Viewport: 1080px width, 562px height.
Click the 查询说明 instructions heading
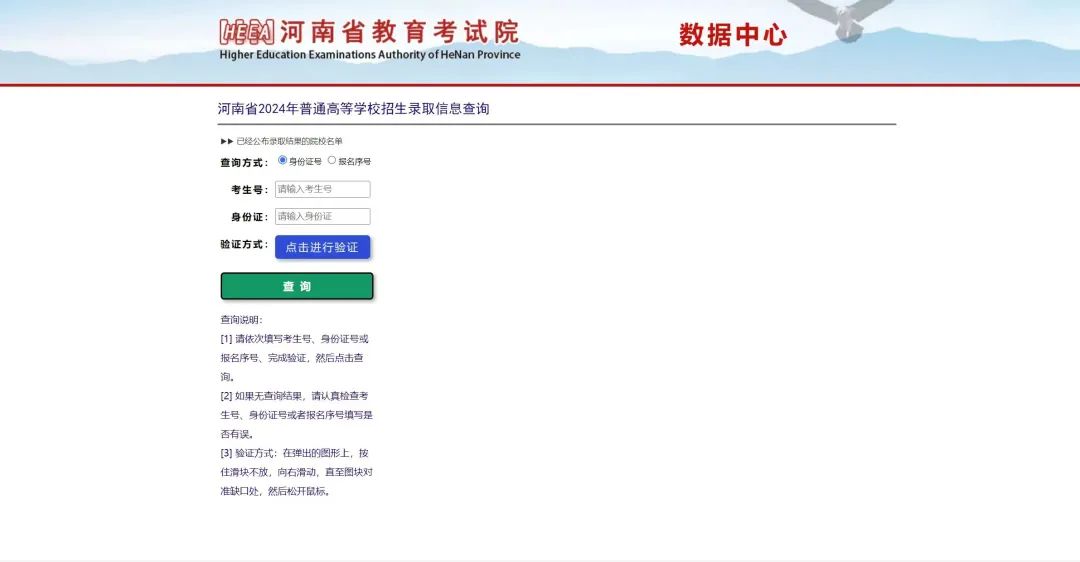coord(241,320)
